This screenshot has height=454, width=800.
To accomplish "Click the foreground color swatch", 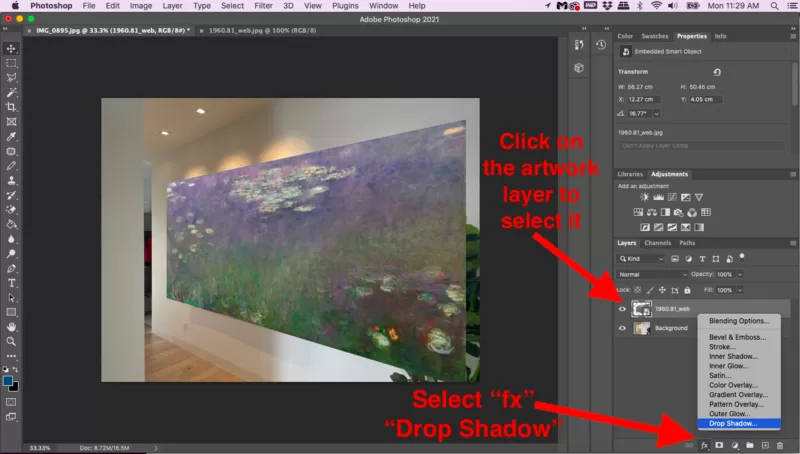I will tap(8, 381).
